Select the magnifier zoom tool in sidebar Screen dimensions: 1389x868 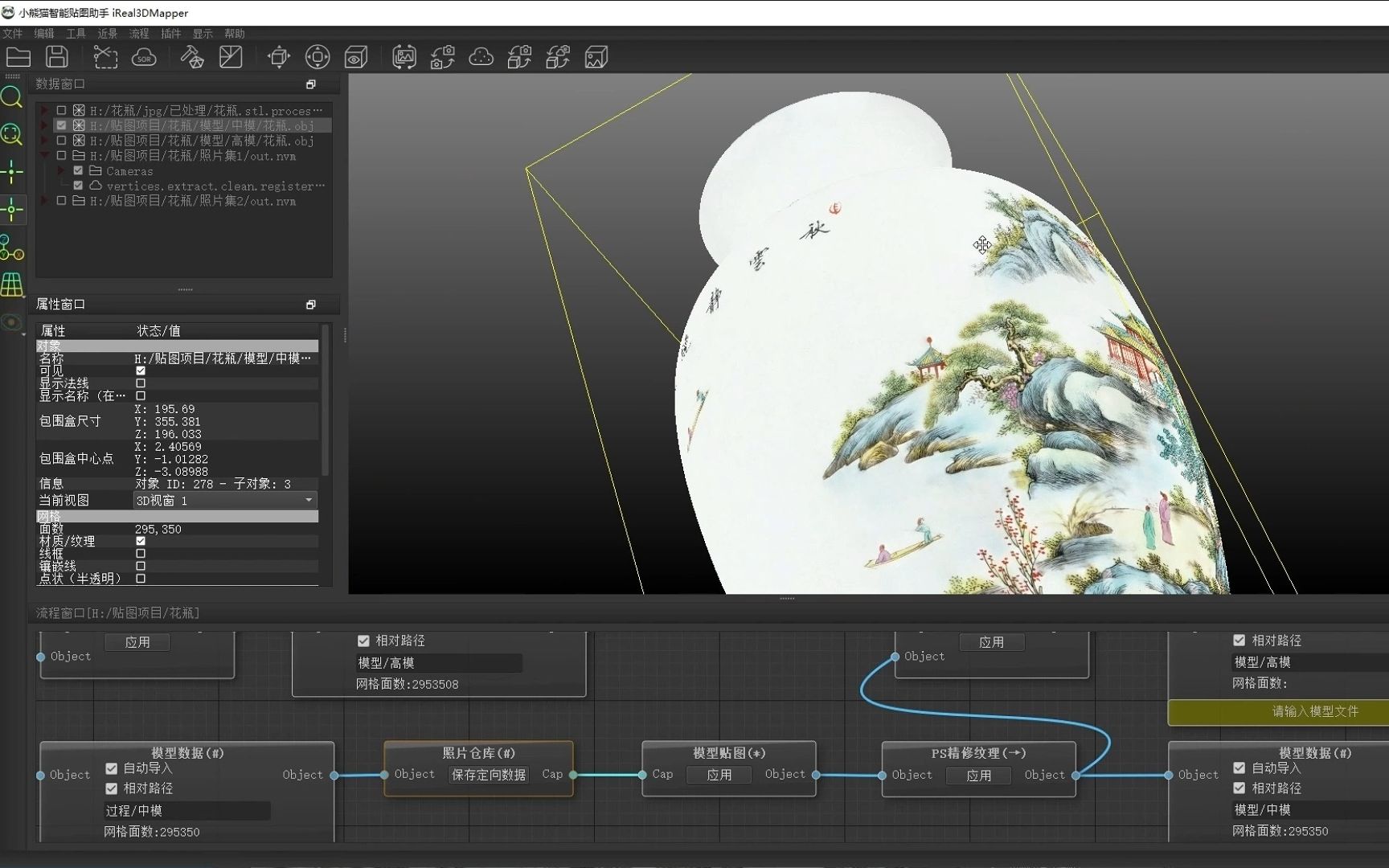pyautogui.click(x=12, y=97)
